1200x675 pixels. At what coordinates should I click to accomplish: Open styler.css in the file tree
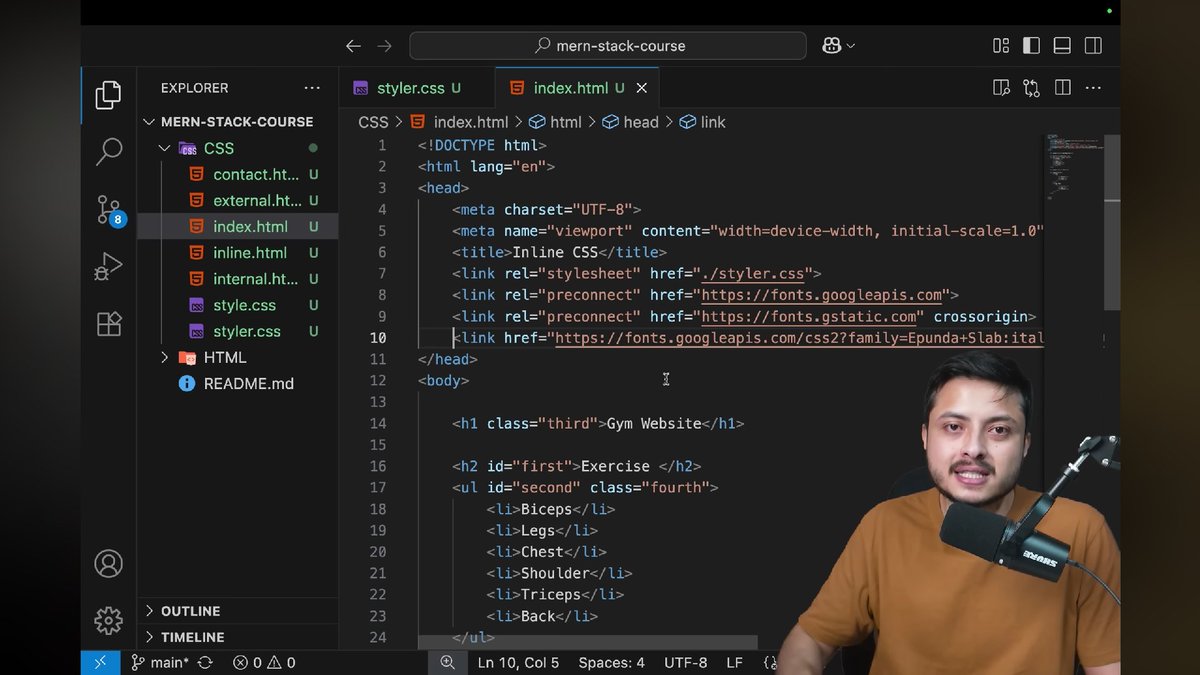238,331
